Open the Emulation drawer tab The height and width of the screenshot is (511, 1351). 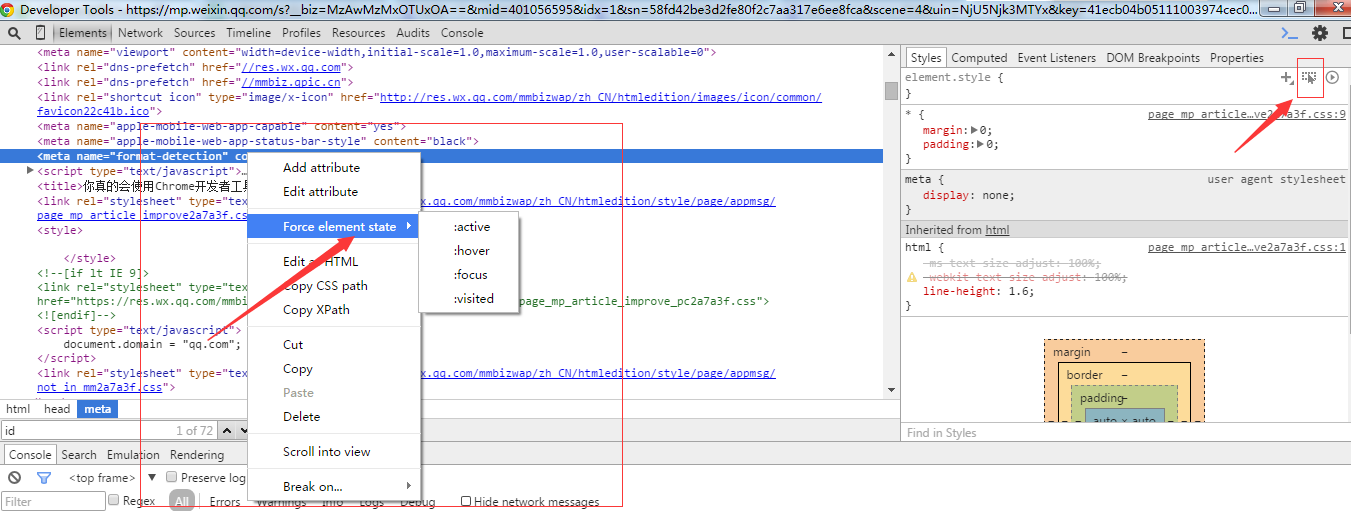133,455
